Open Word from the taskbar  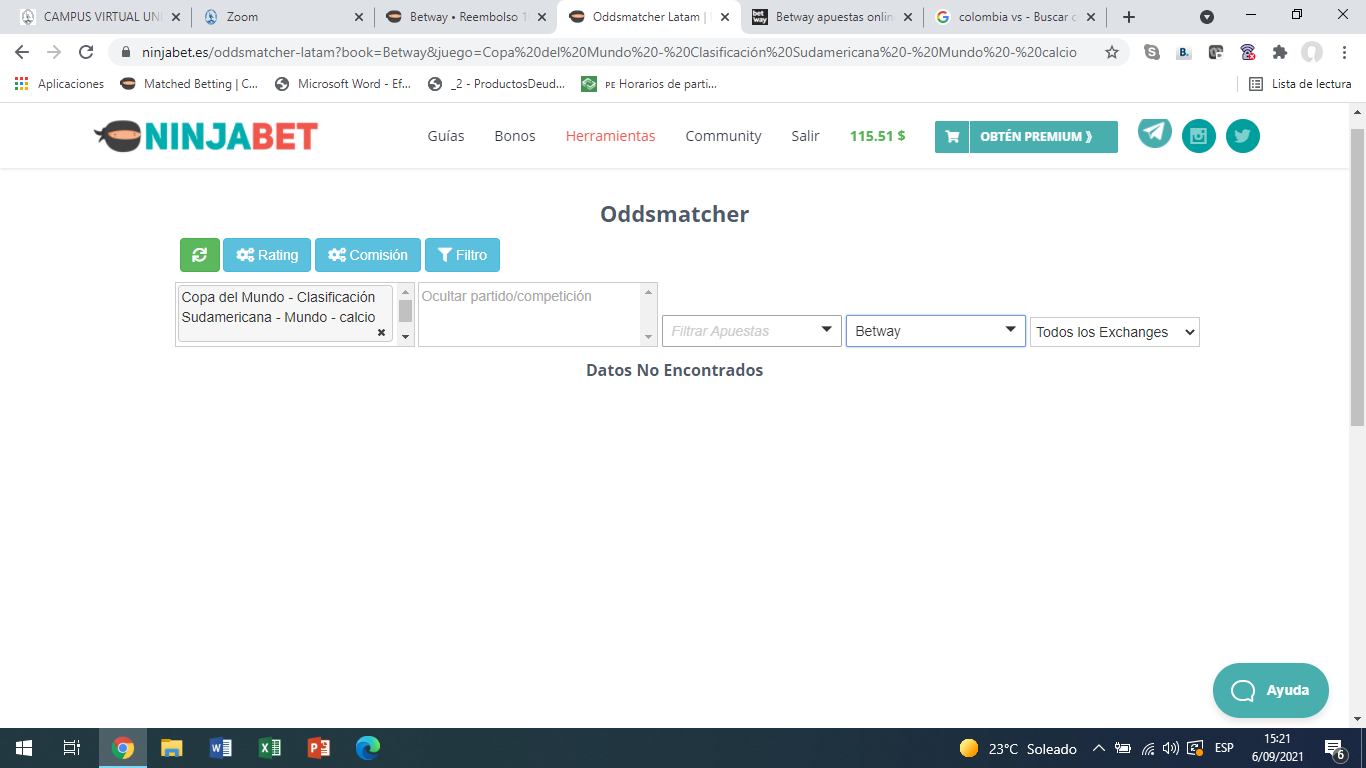tap(221, 748)
